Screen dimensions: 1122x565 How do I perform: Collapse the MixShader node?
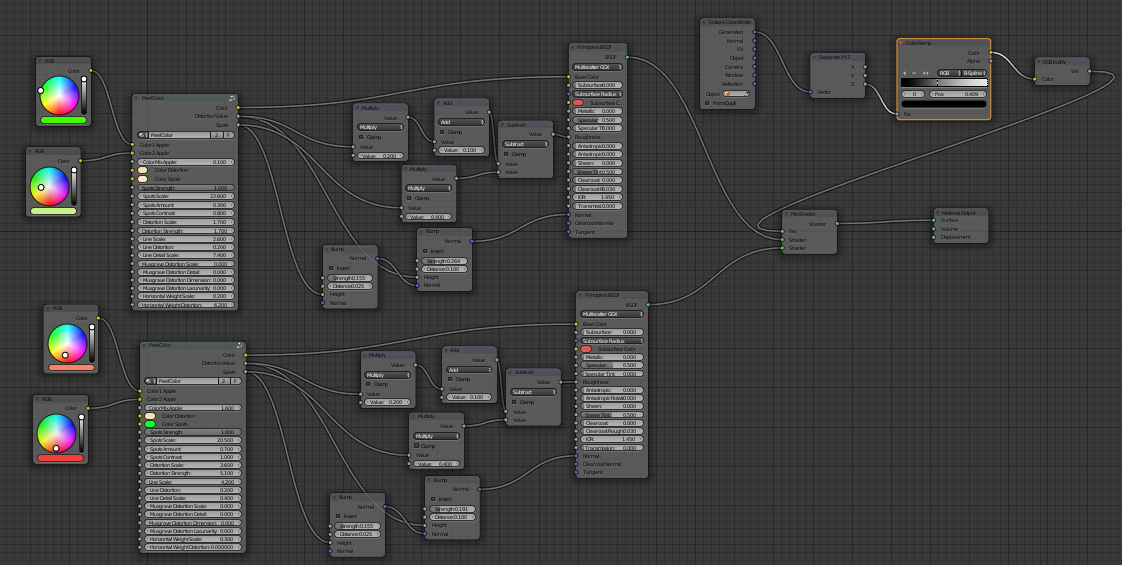786,214
